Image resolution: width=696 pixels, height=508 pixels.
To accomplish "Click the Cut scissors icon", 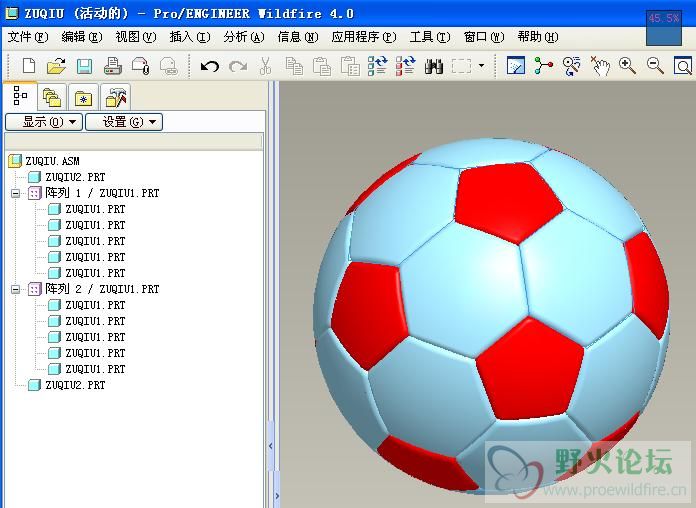I will tap(265, 66).
